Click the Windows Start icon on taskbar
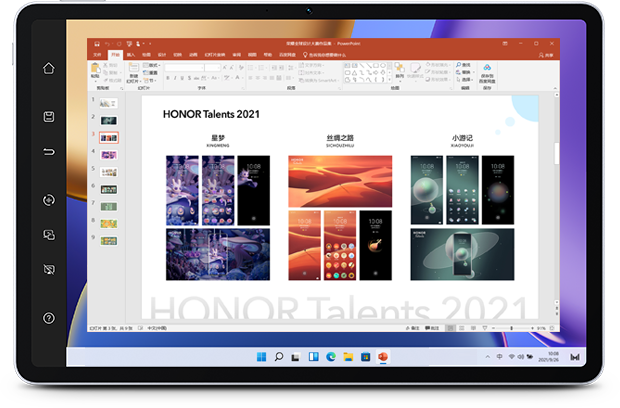Image resolution: width=620 pixels, height=408 pixels. coord(261,357)
